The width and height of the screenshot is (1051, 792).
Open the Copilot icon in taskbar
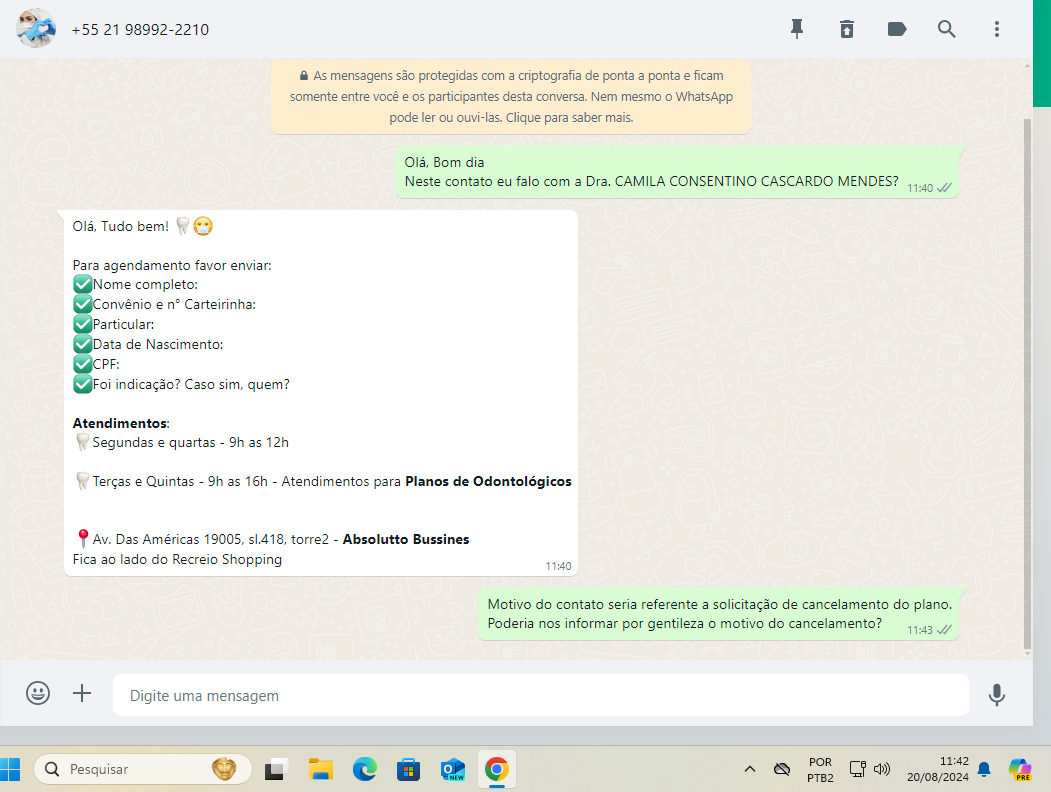tap(1020, 769)
